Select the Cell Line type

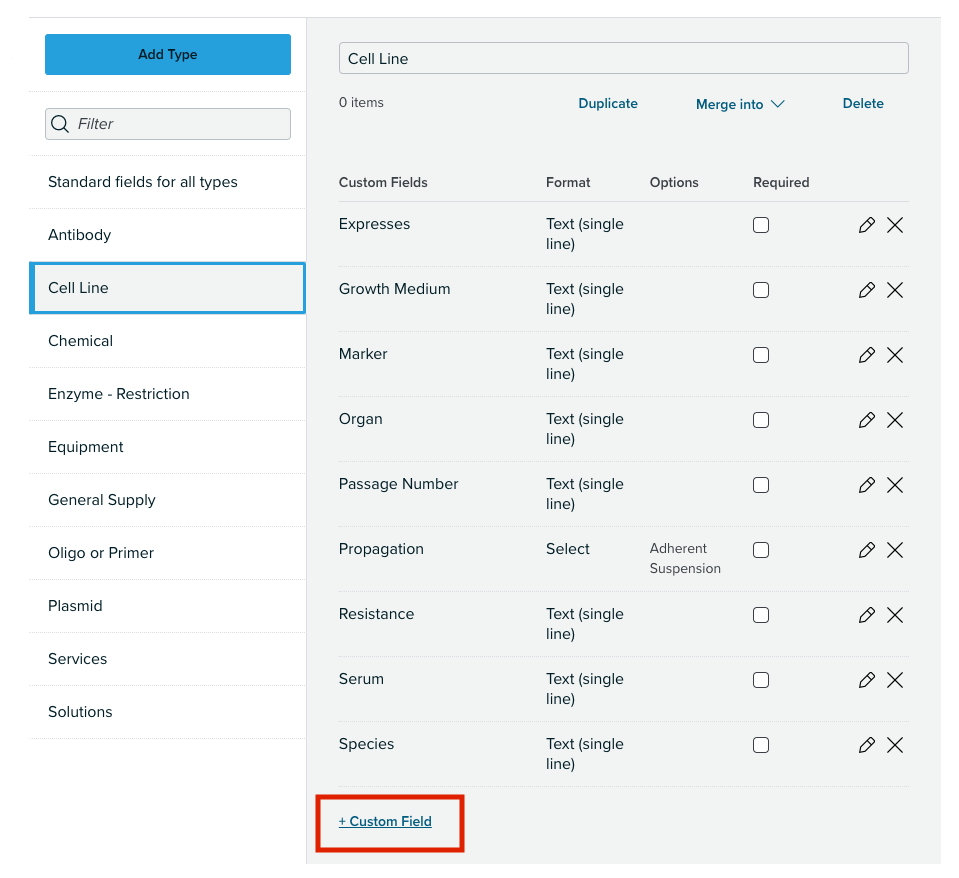pos(168,288)
